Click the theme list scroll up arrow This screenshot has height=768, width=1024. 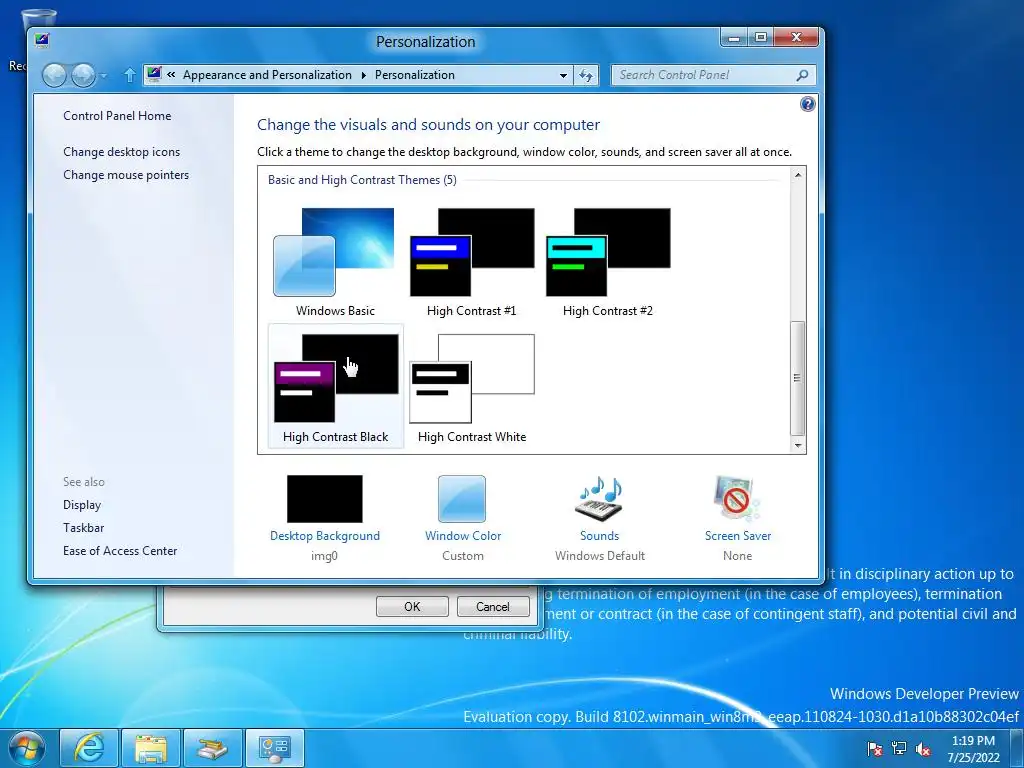(797, 175)
